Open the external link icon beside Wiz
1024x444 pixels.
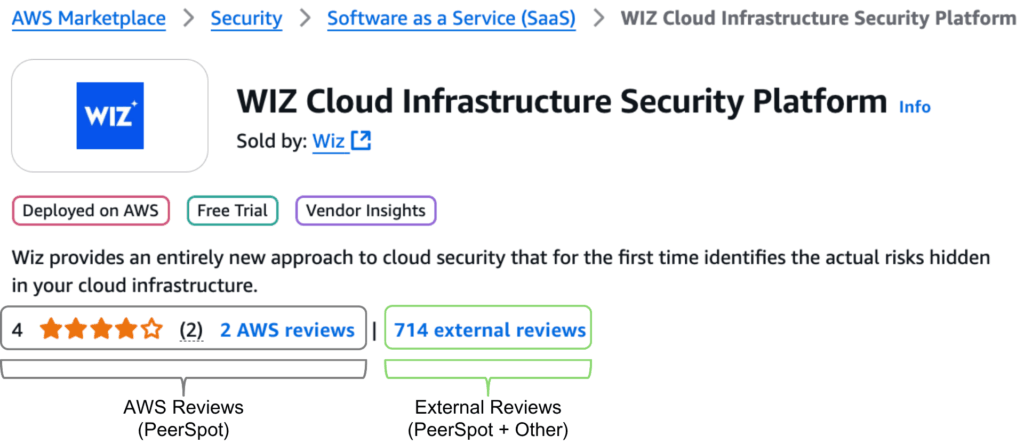pos(361,141)
